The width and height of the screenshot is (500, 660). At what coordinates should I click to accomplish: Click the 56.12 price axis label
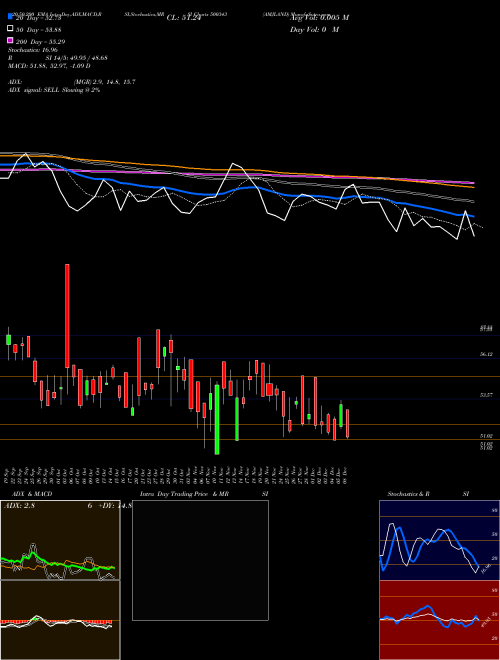pyautogui.click(x=486, y=354)
